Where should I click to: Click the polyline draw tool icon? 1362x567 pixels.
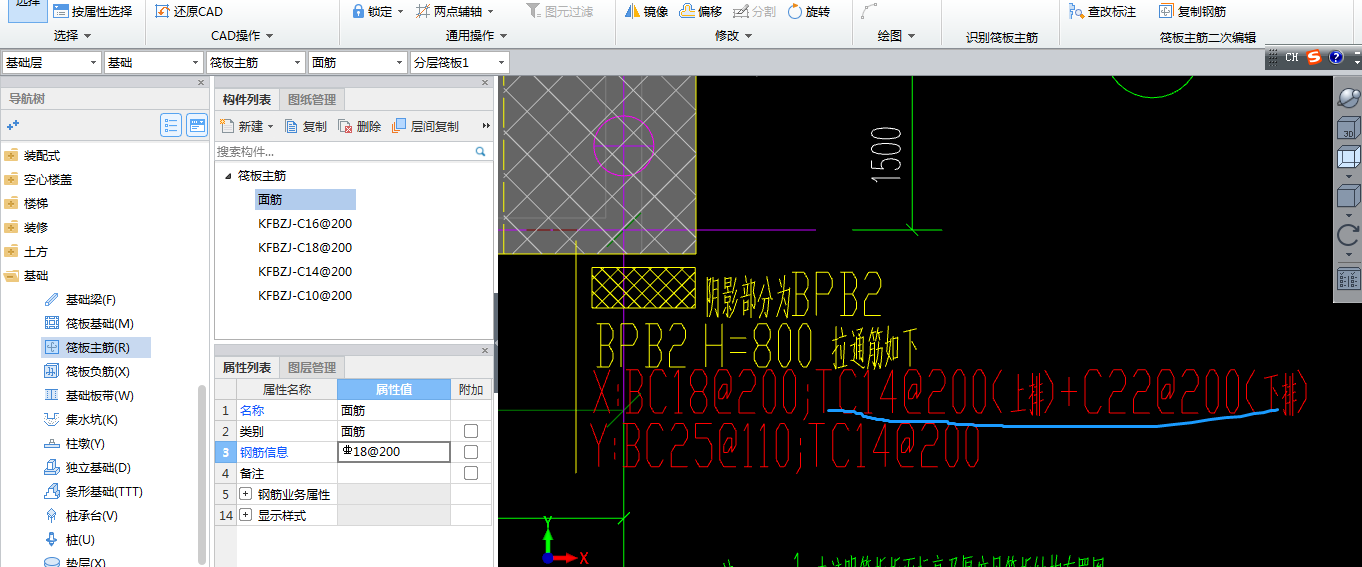pos(869,12)
